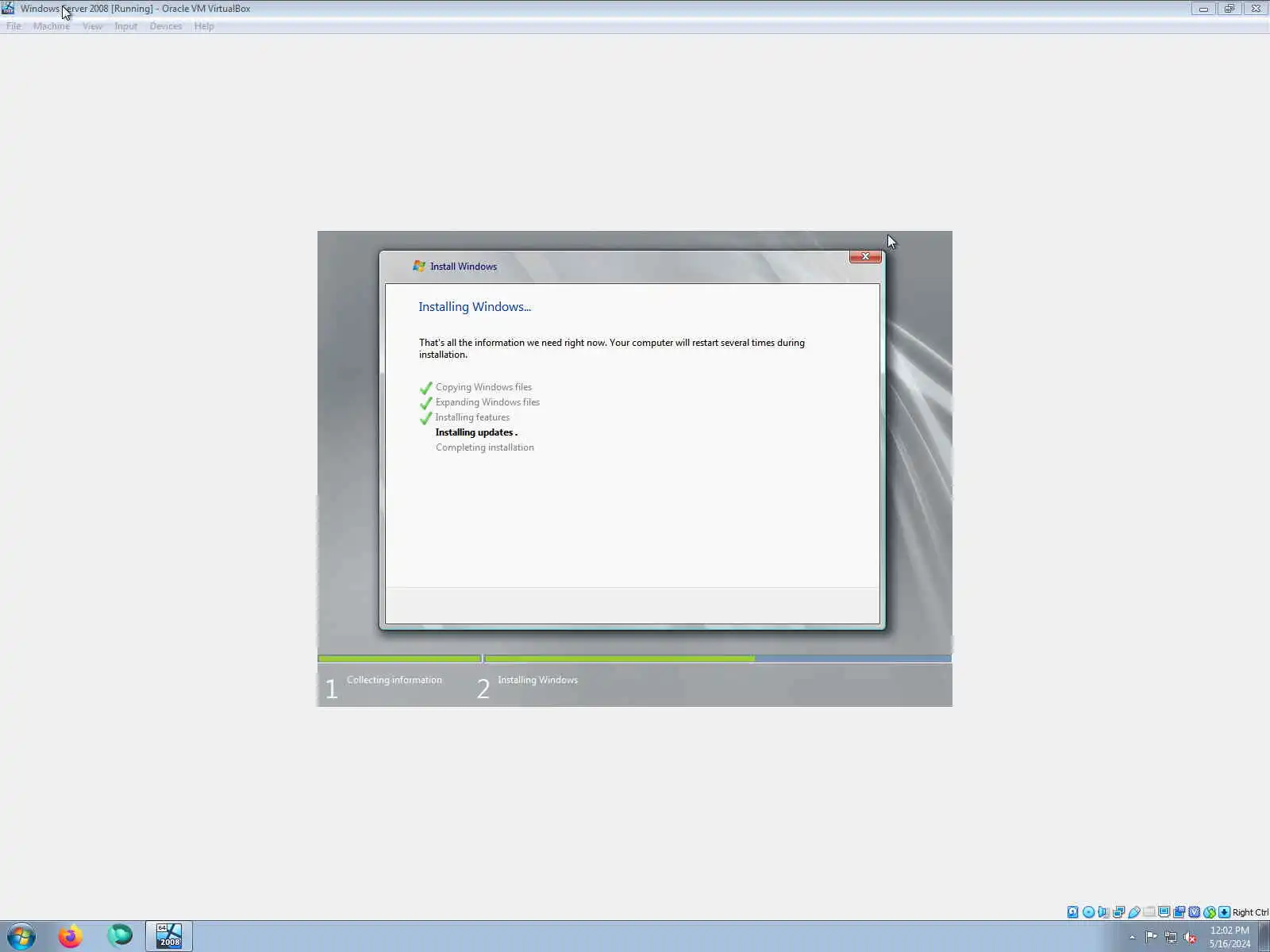
Task: Show hidden system tray icons
Action: [x=1132, y=938]
